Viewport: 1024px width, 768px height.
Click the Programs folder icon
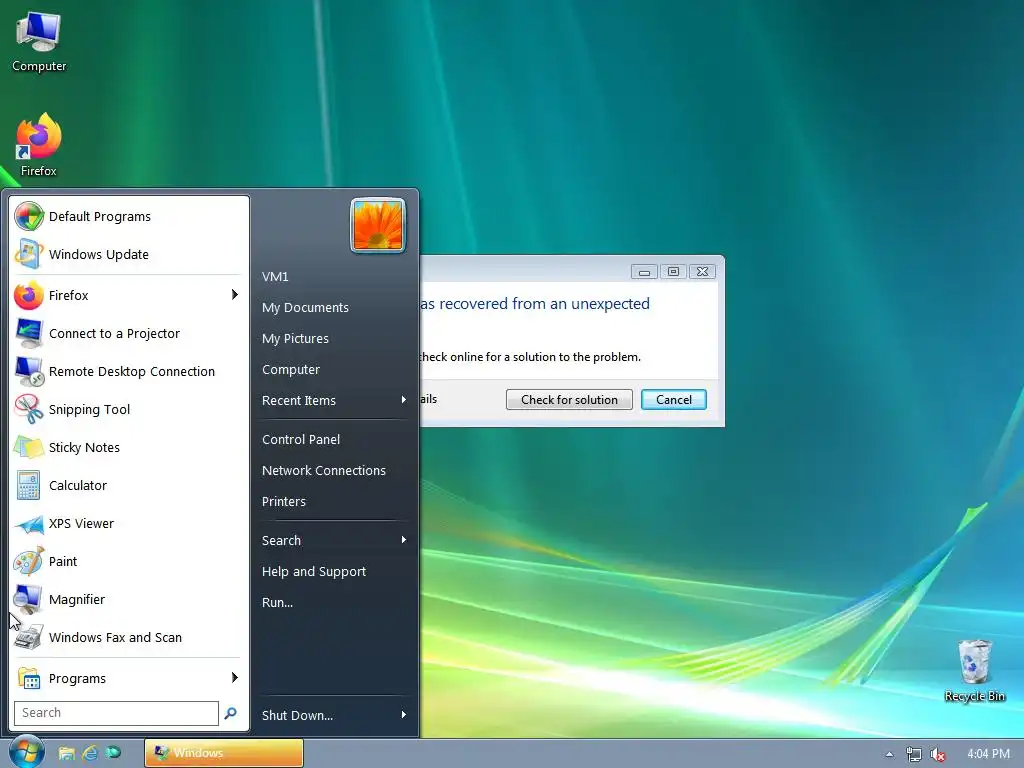(x=29, y=679)
